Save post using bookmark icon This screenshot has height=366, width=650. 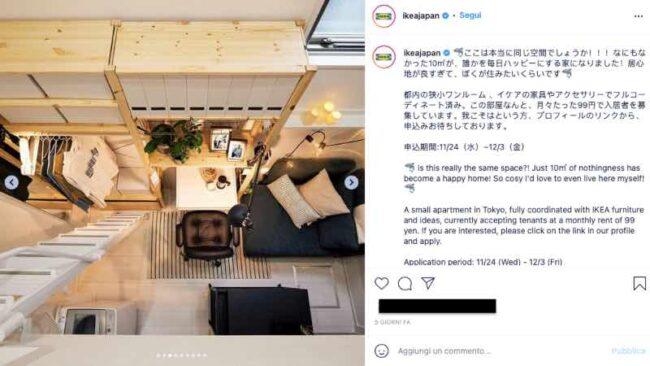(639, 283)
